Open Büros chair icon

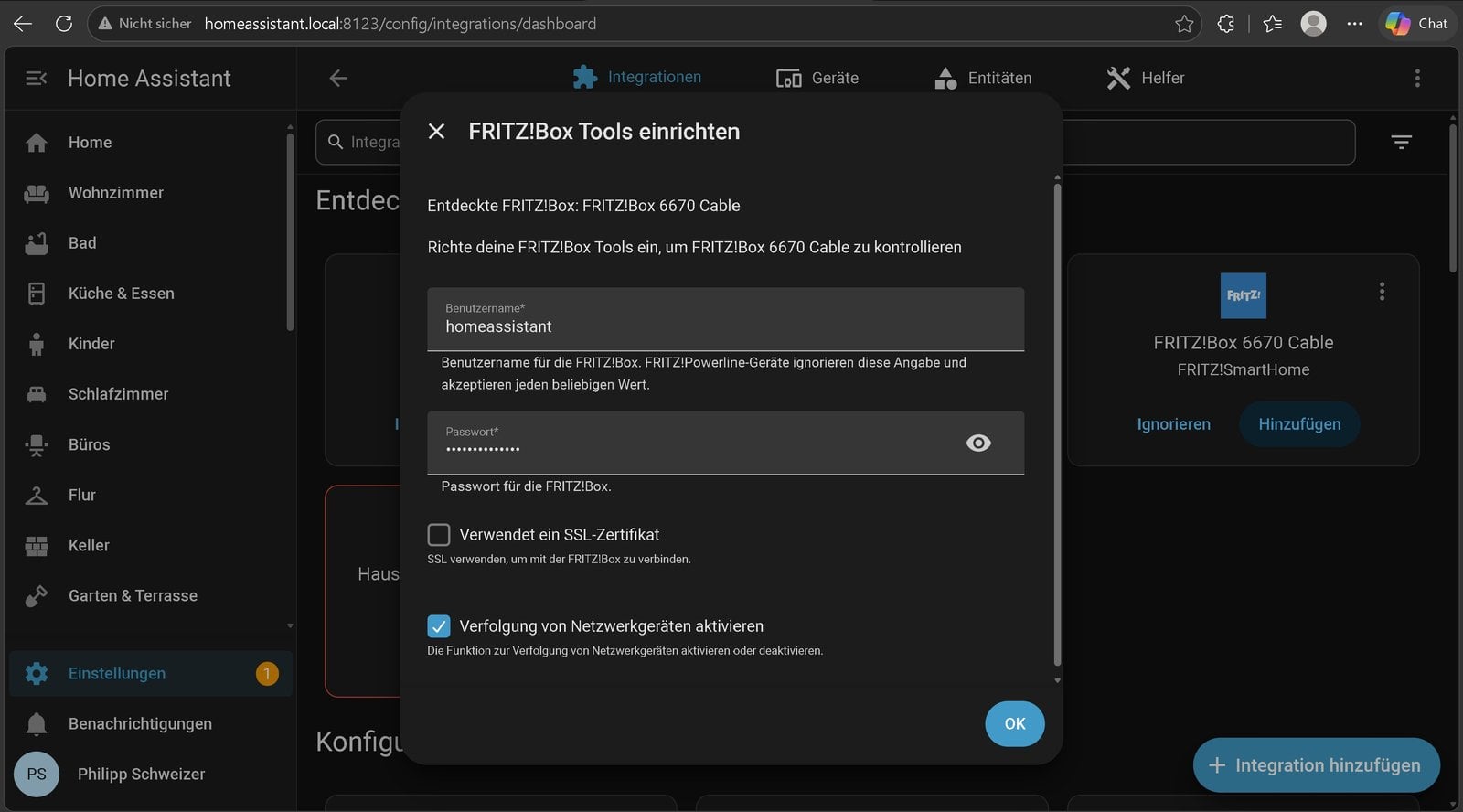click(37, 444)
